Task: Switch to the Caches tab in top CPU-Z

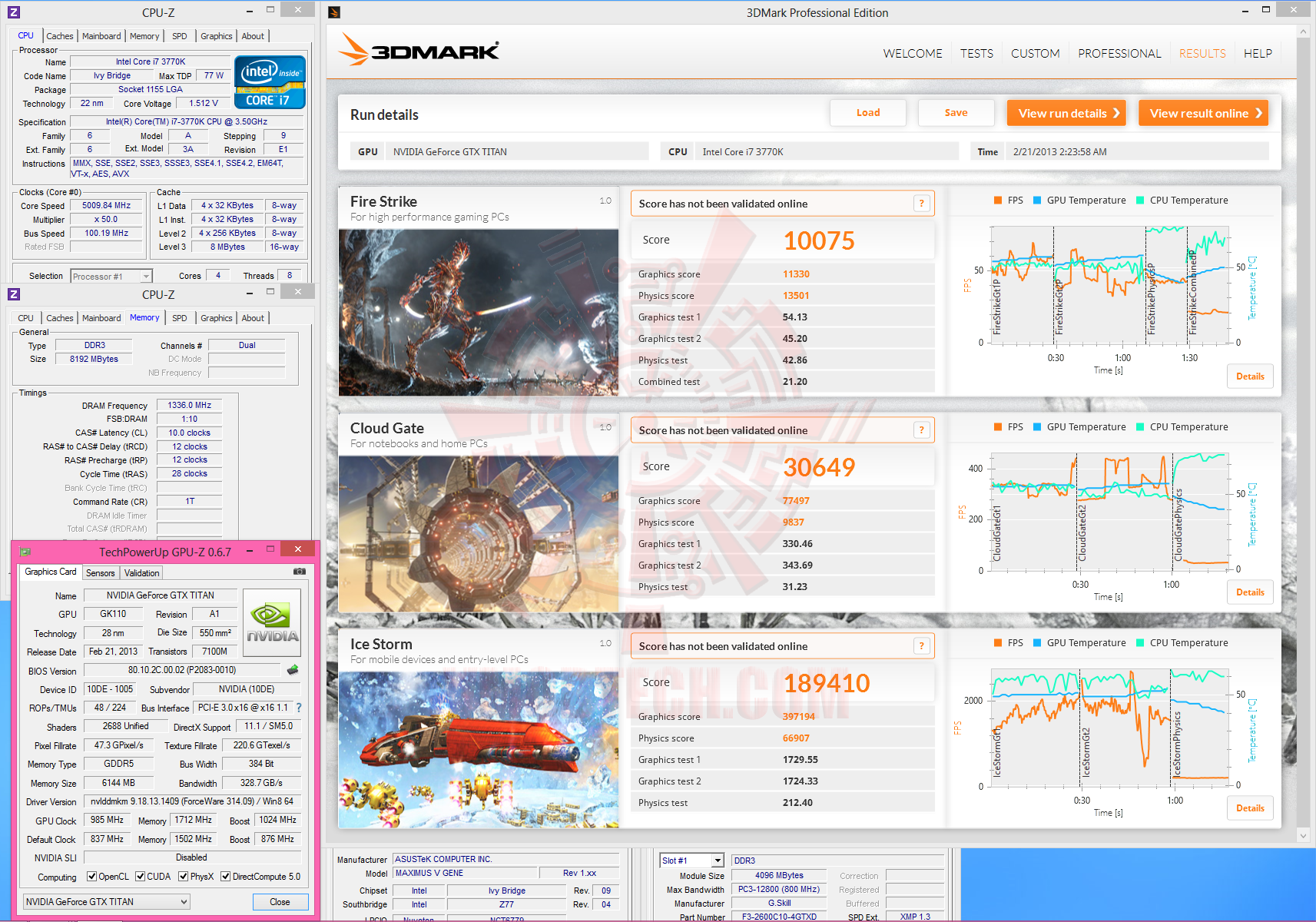Action: (60, 36)
